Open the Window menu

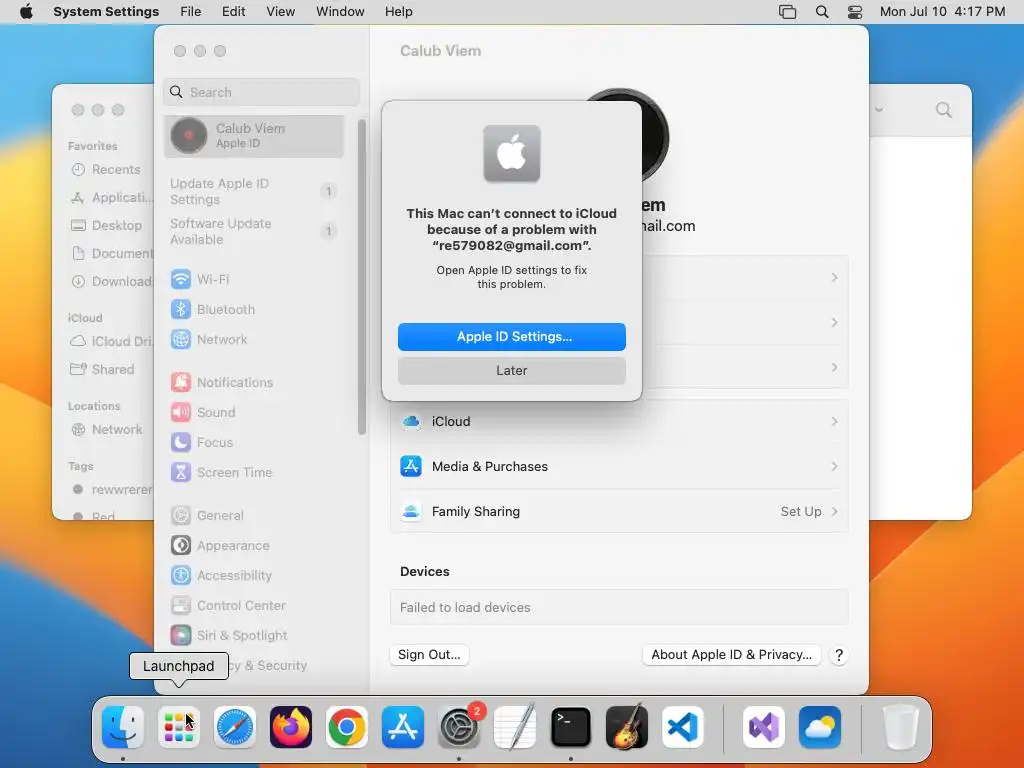[x=340, y=12]
